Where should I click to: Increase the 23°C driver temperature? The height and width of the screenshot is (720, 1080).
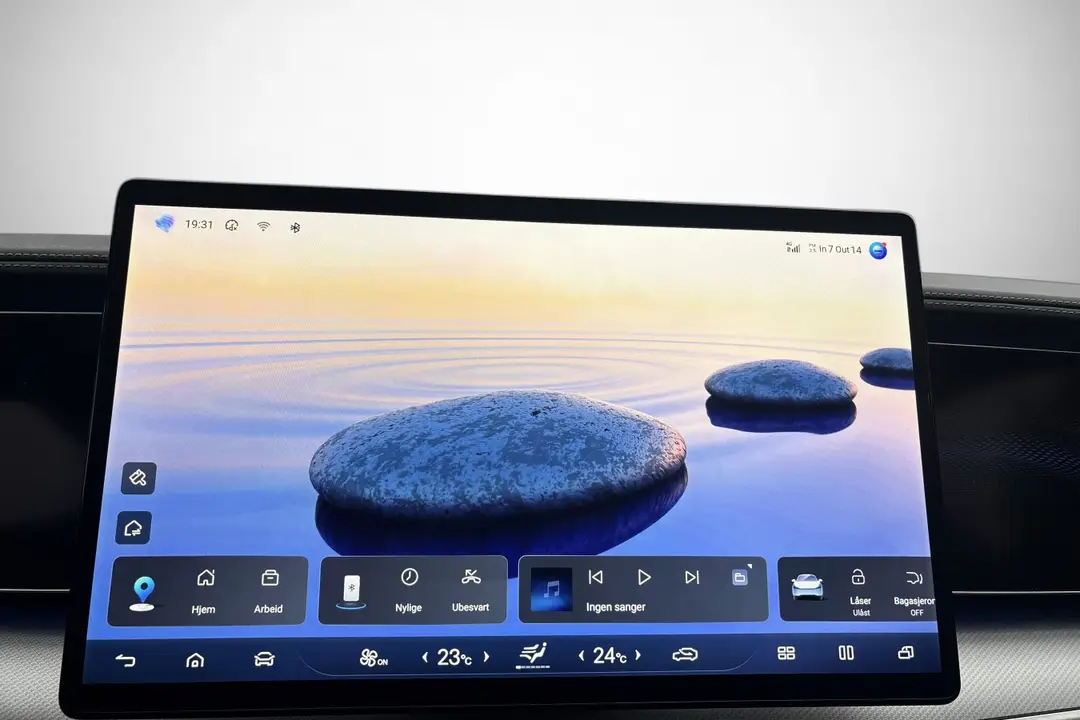(x=486, y=657)
